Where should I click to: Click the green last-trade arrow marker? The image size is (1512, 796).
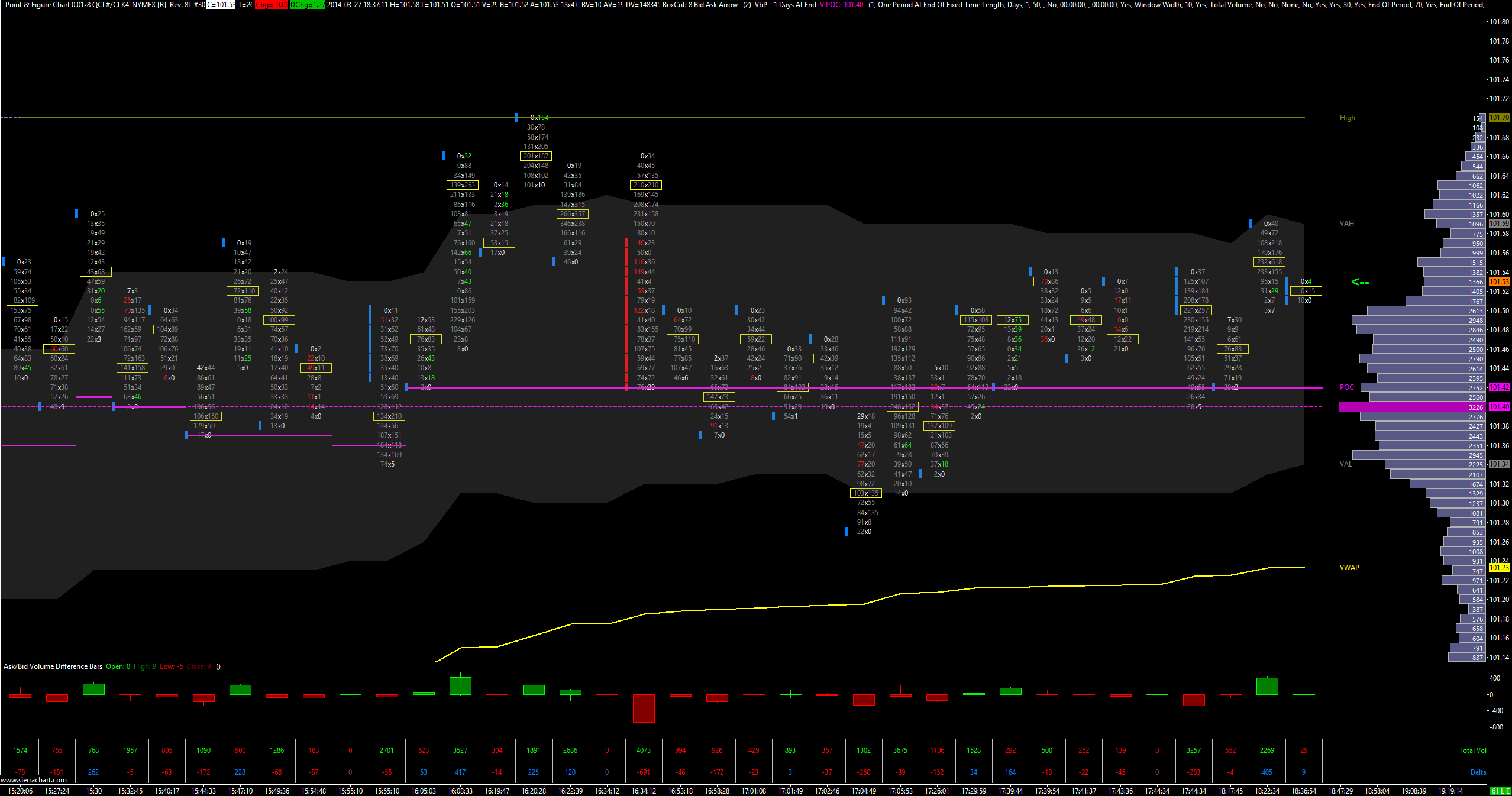pyautogui.click(x=1360, y=282)
